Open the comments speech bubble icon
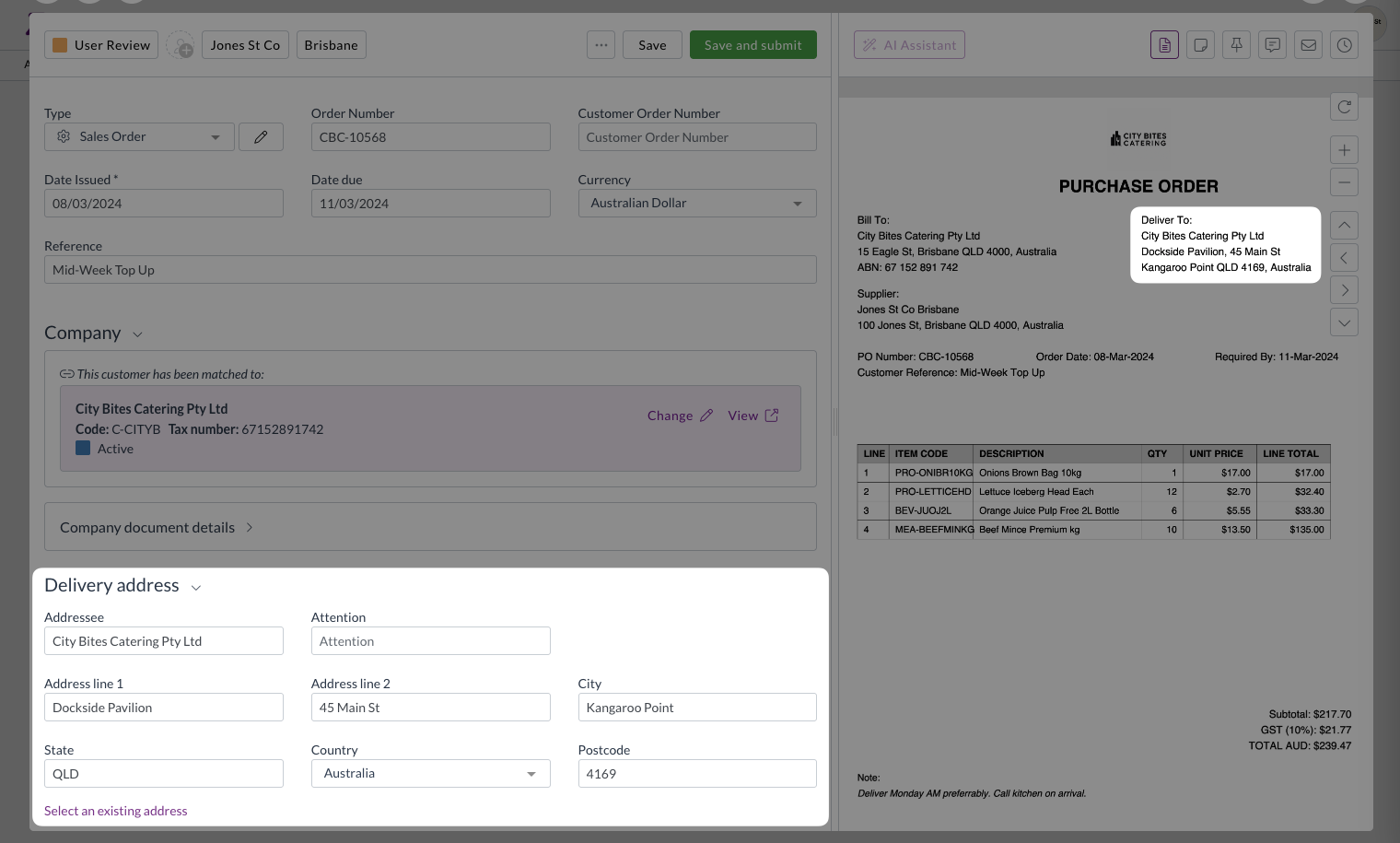 1272,45
